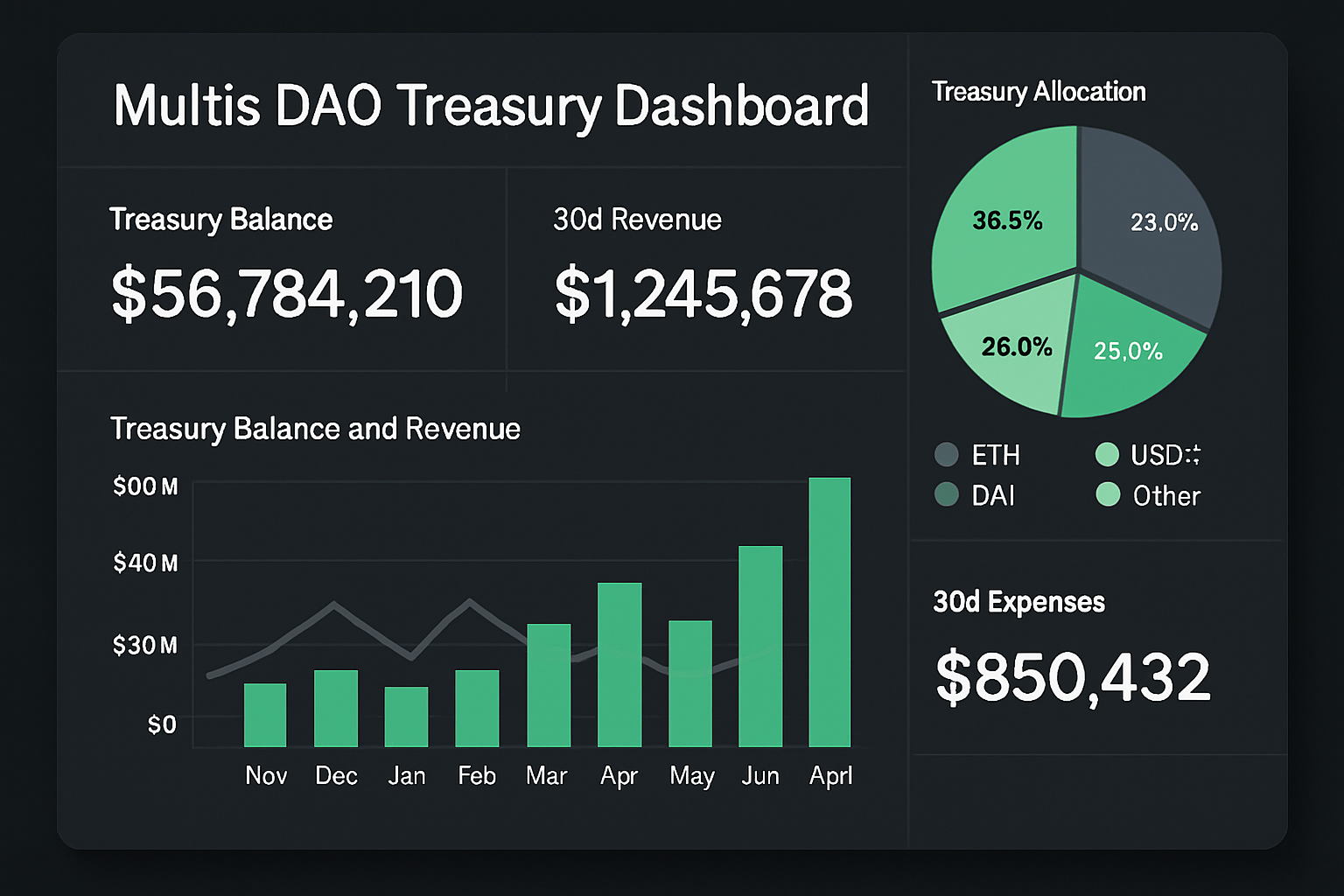
Task: Select the DAI legend swatch
Action: (947, 495)
